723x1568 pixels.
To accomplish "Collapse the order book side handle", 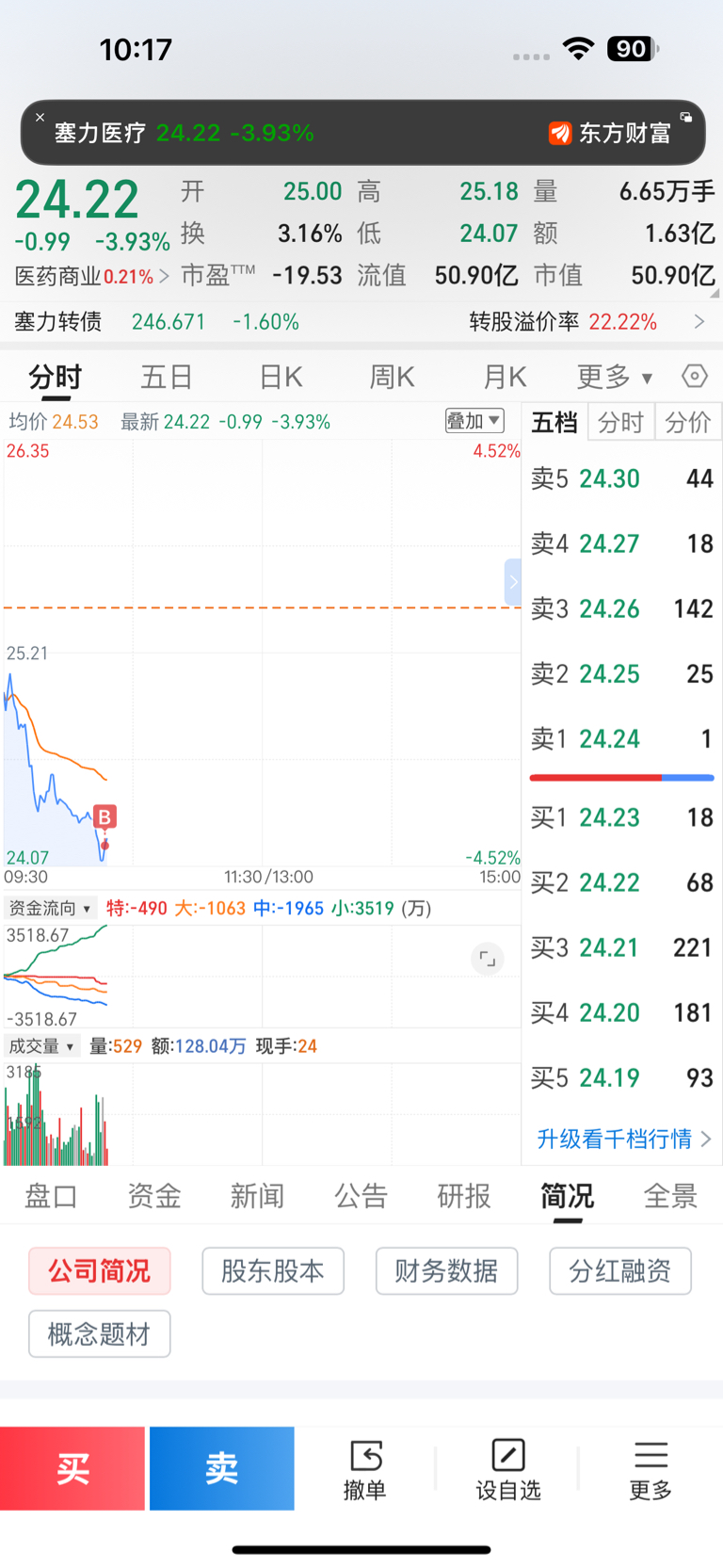I will (x=513, y=582).
